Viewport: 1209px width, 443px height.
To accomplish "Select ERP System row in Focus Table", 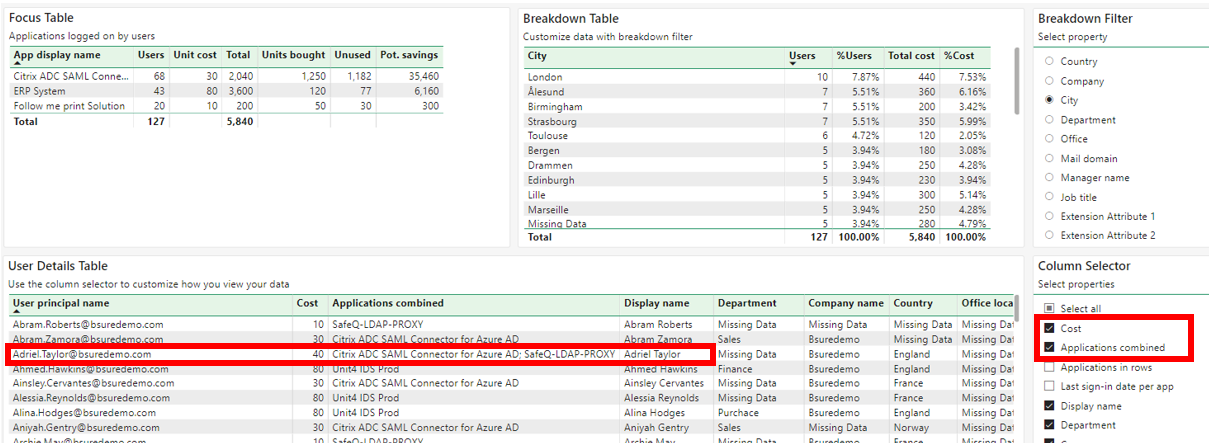I will coord(40,91).
